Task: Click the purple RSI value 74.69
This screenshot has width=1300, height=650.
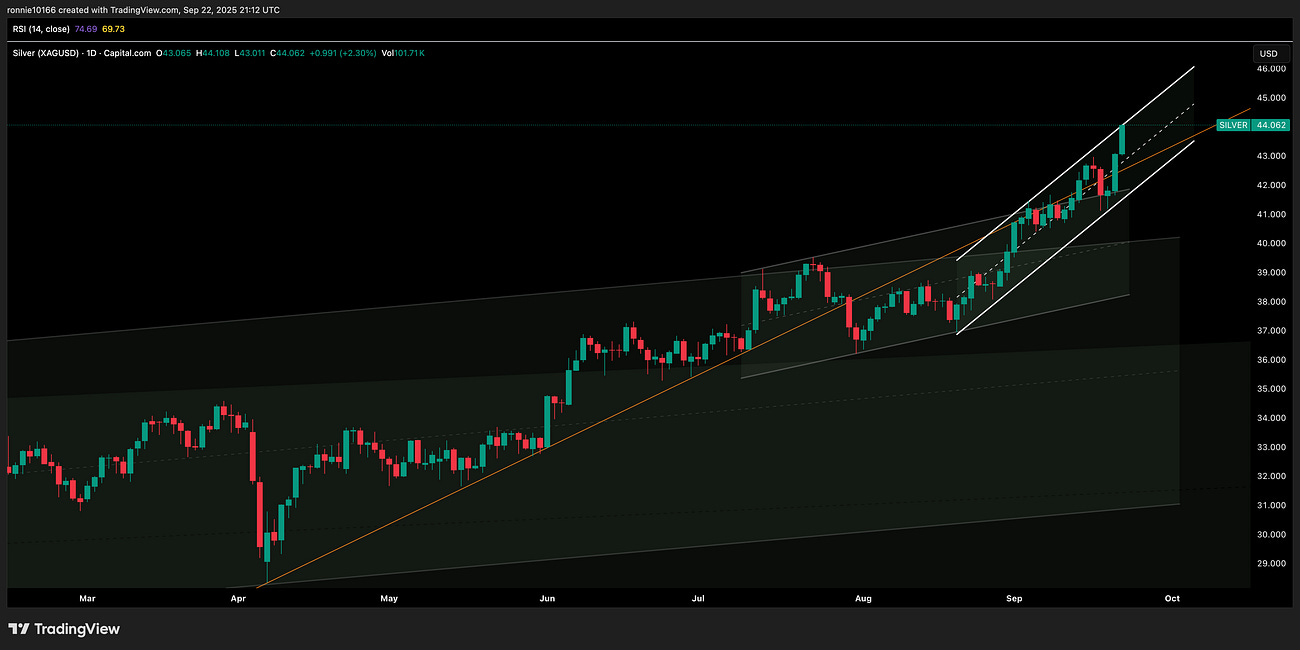Action: pyautogui.click(x=84, y=29)
